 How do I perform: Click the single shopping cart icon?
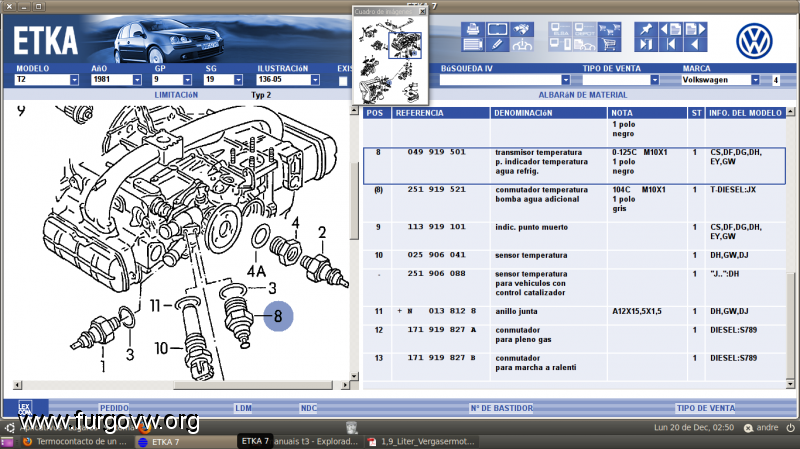click(609, 45)
